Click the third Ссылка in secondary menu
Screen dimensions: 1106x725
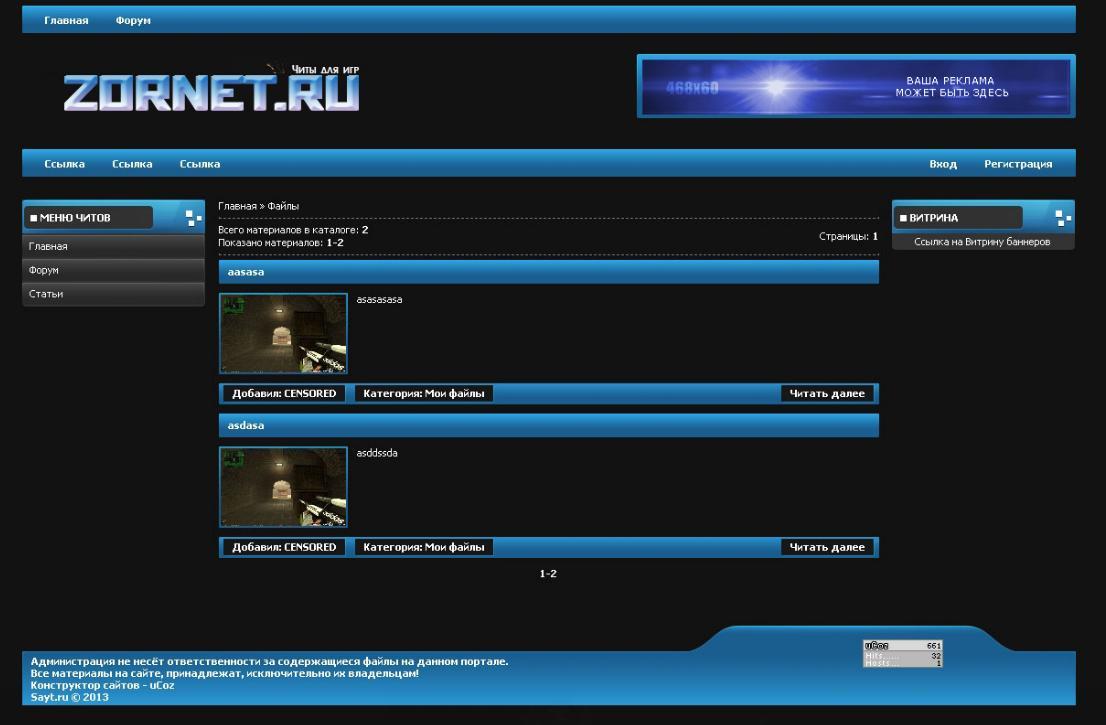[x=200, y=164]
